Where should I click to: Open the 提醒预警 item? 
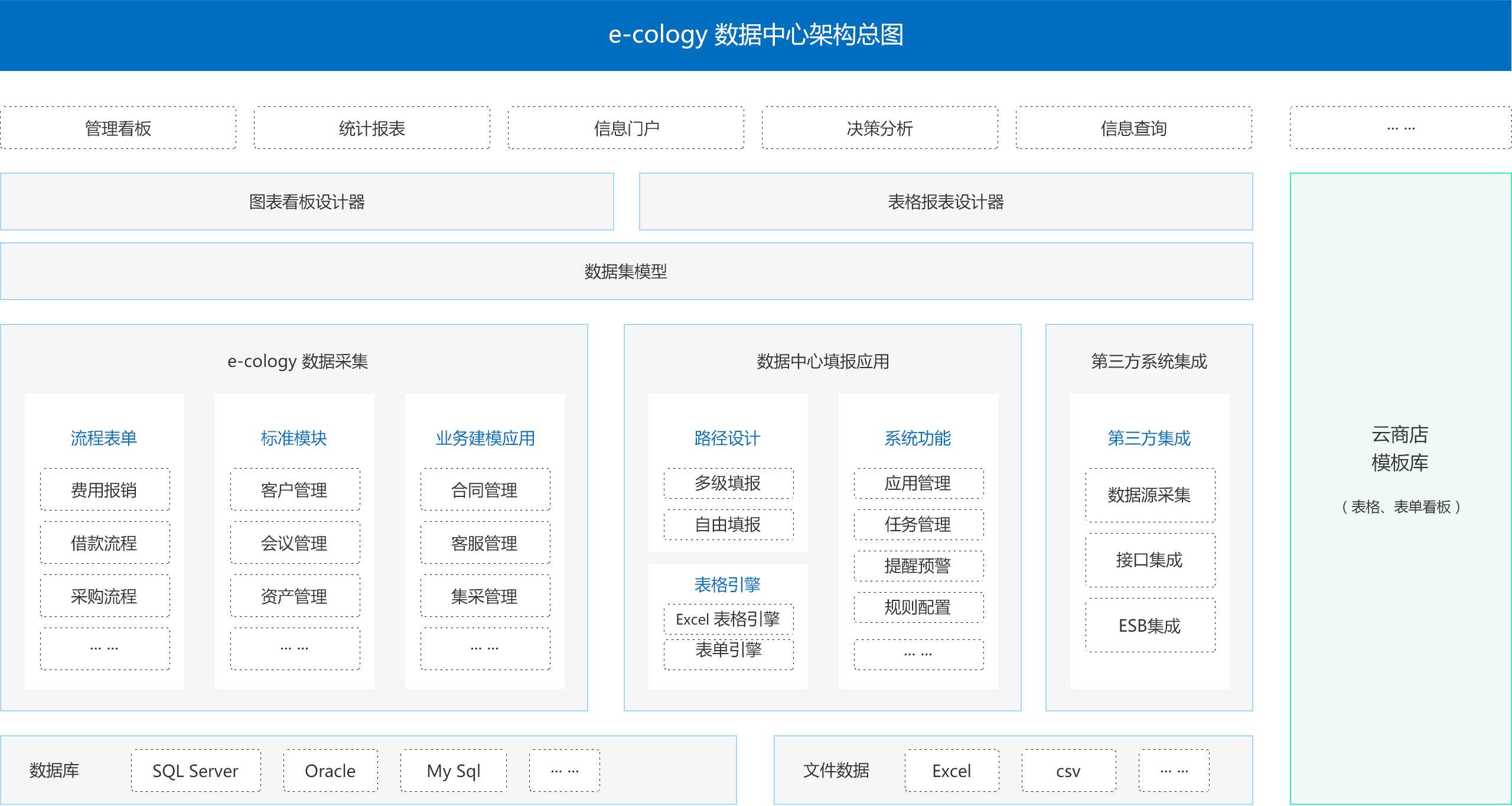pos(918,565)
